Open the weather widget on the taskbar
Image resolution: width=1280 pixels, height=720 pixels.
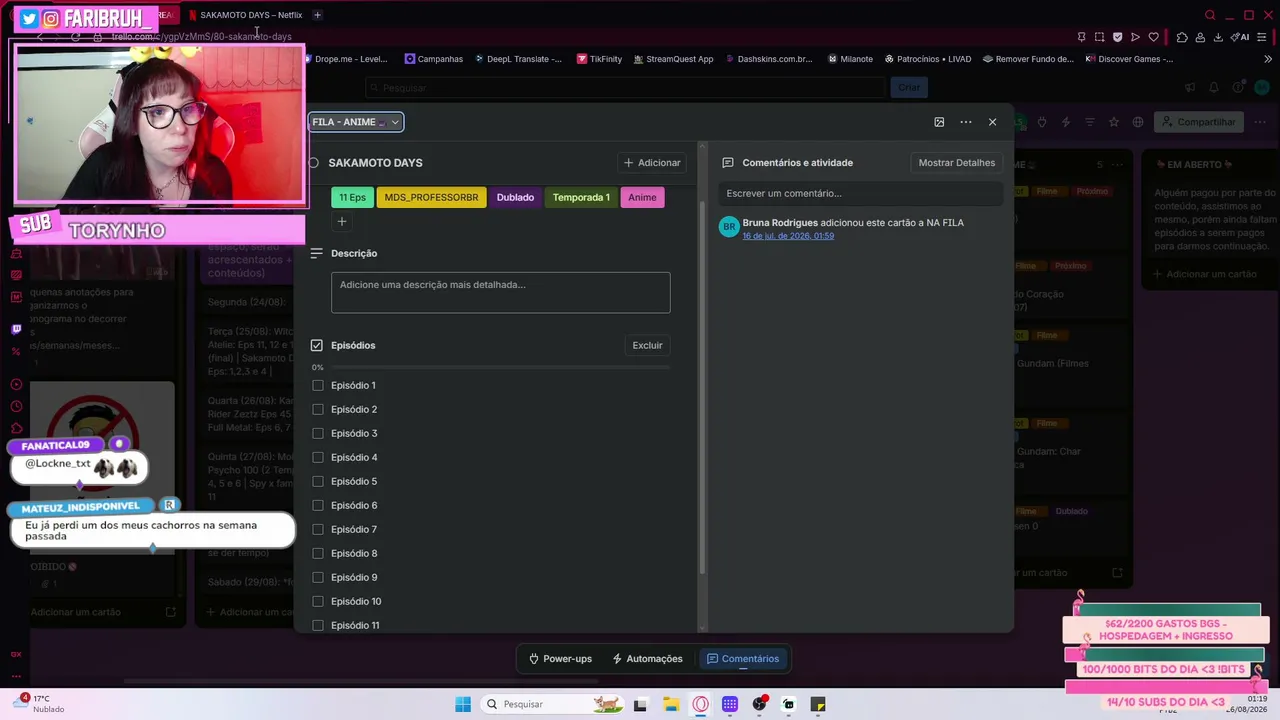40,703
